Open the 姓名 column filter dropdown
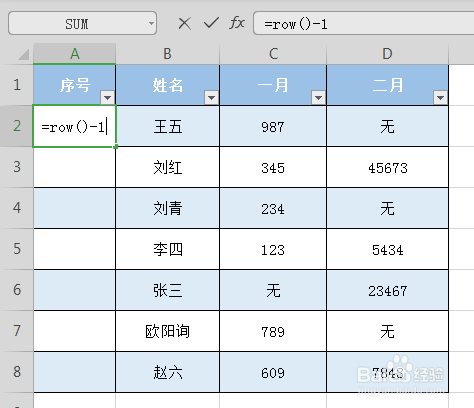Viewport: 474px width, 408px height. [x=211, y=98]
